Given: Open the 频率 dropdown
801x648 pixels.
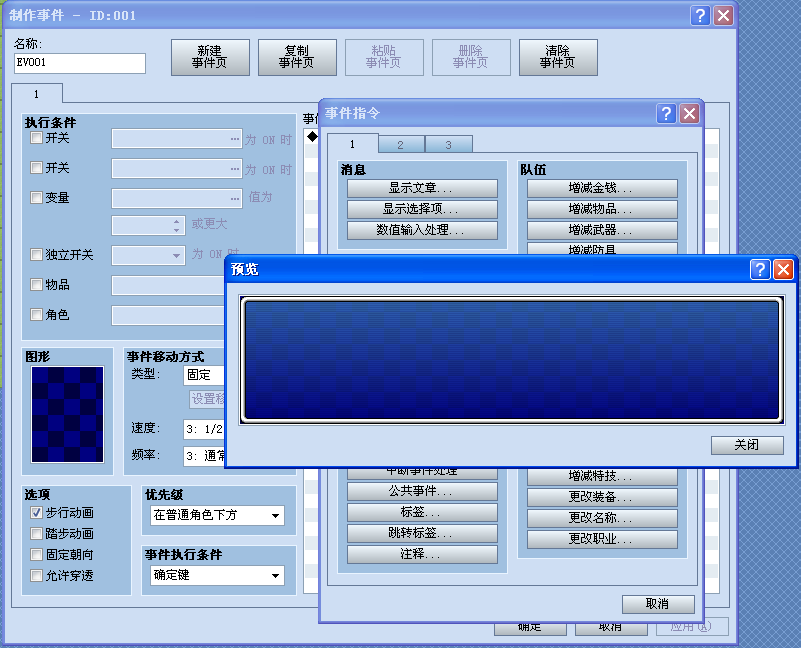Looking at the screenshot, I should click(x=204, y=456).
